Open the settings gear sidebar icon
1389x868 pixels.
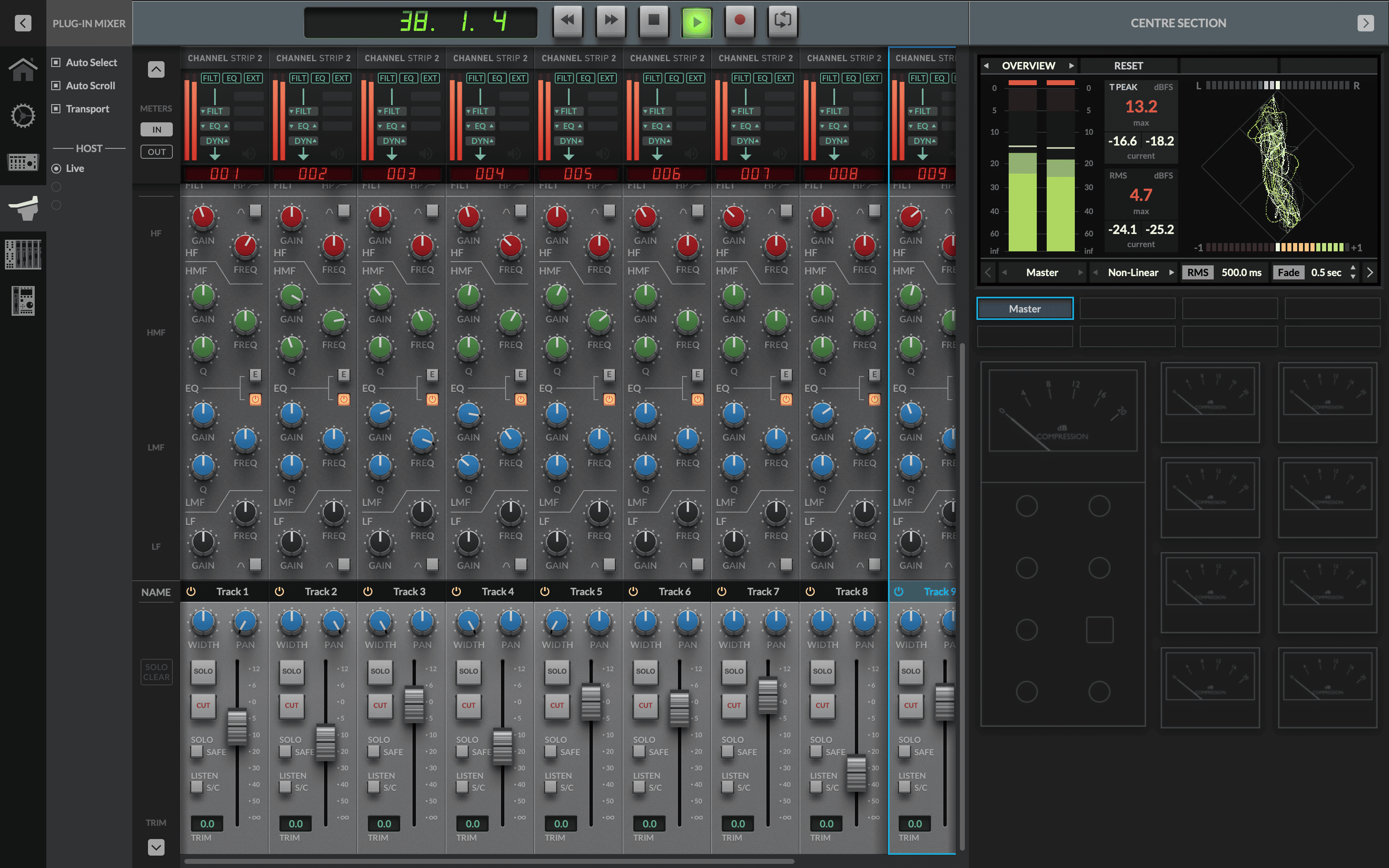(x=23, y=115)
